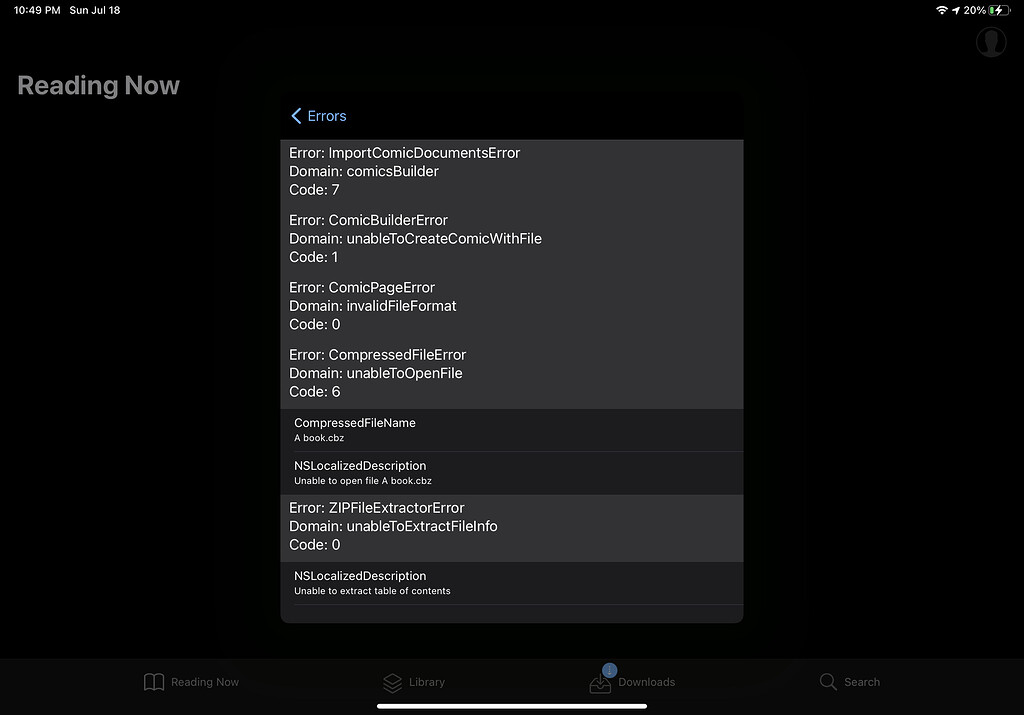The width and height of the screenshot is (1024, 715).
Task: Tap 'Domain: invalidFileFormat' line
Action: click(373, 306)
